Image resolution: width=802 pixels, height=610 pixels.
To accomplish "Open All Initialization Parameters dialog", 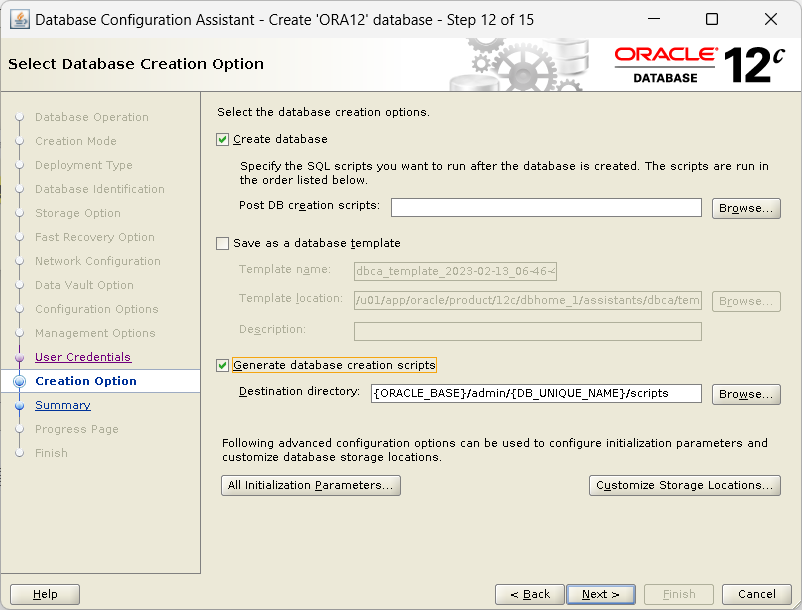I will pos(310,485).
